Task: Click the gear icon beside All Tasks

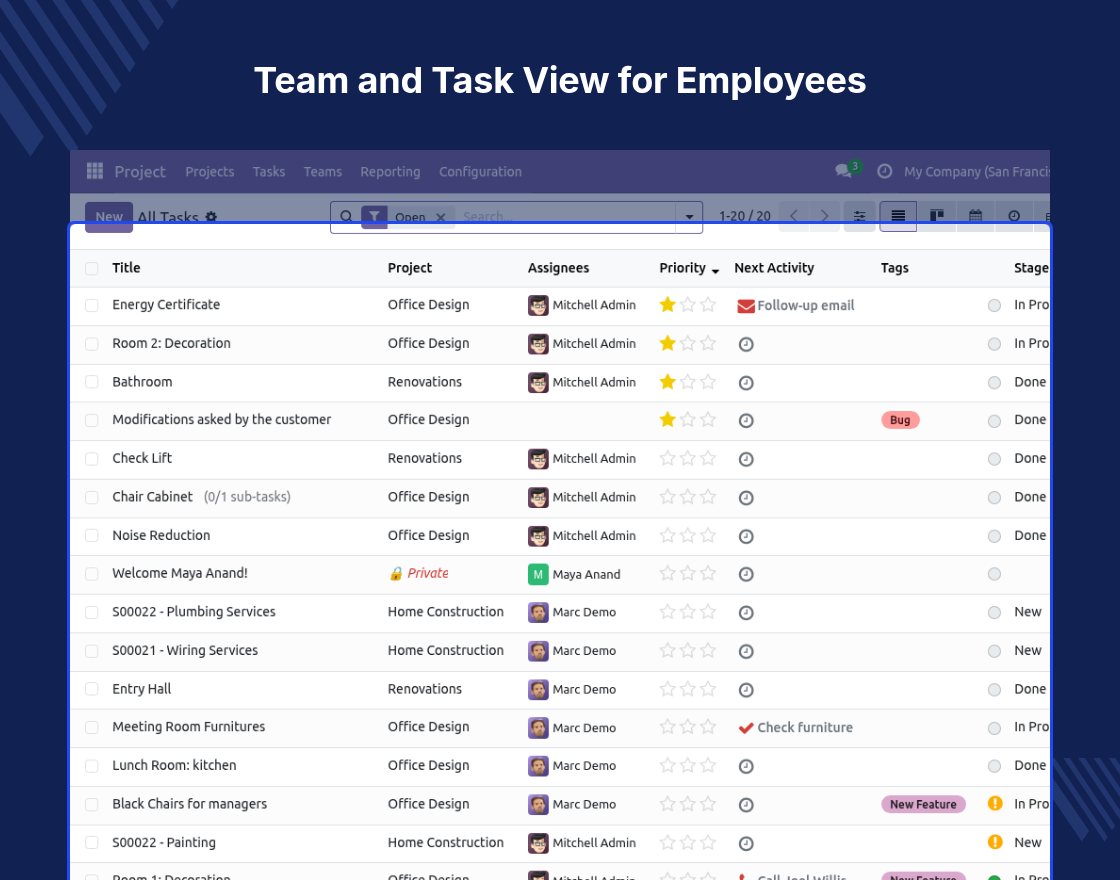Action: (211, 216)
